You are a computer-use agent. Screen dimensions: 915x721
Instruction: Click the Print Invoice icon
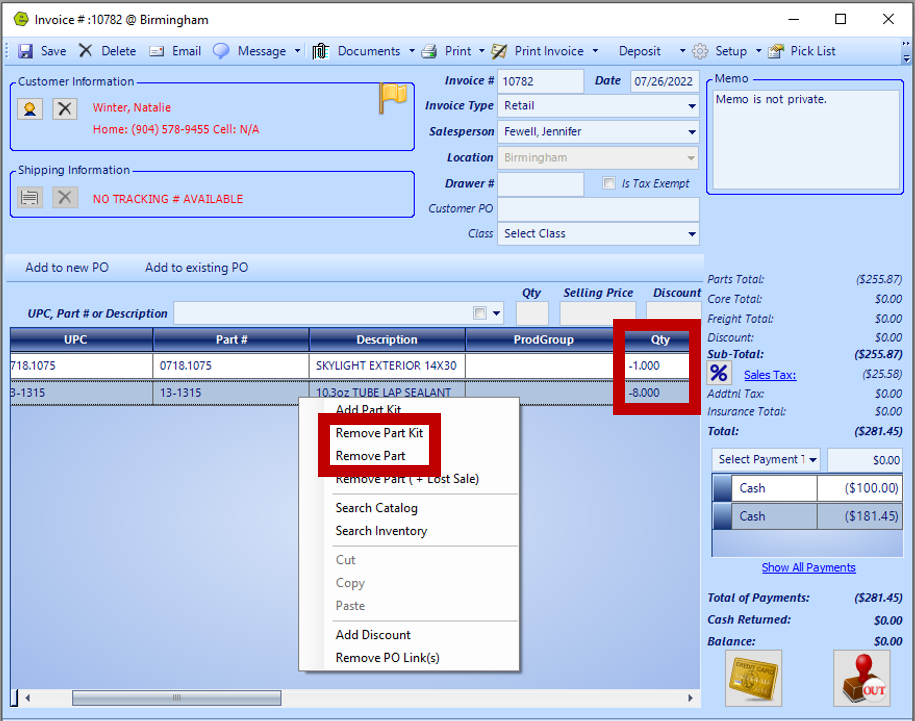[499, 51]
